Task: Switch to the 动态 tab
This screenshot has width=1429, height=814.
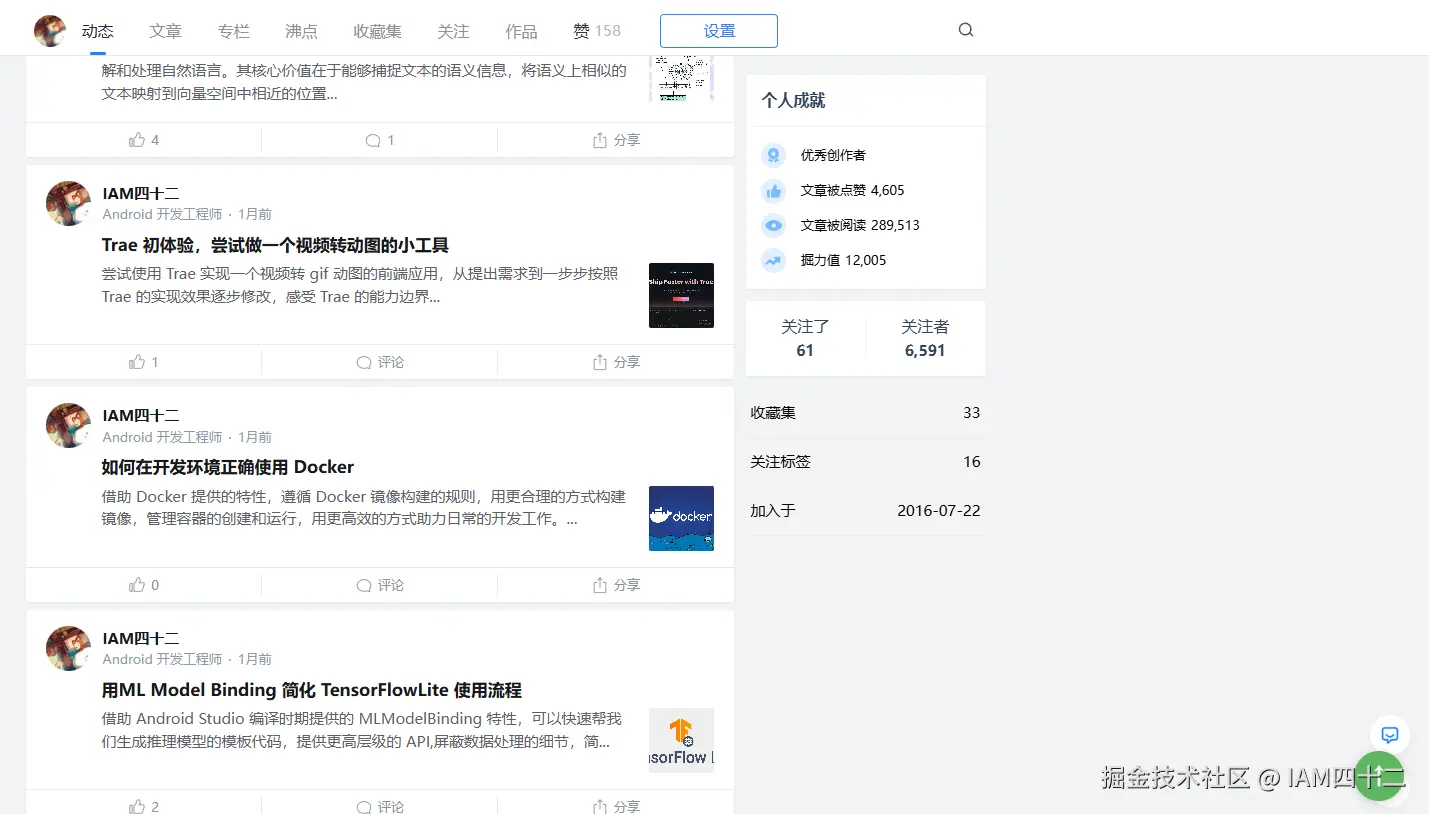Action: 98,31
